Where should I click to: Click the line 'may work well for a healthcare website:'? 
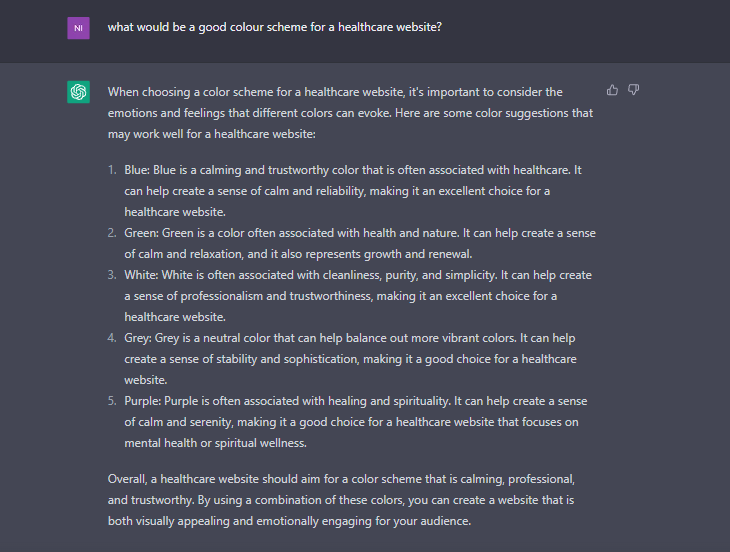point(212,135)
